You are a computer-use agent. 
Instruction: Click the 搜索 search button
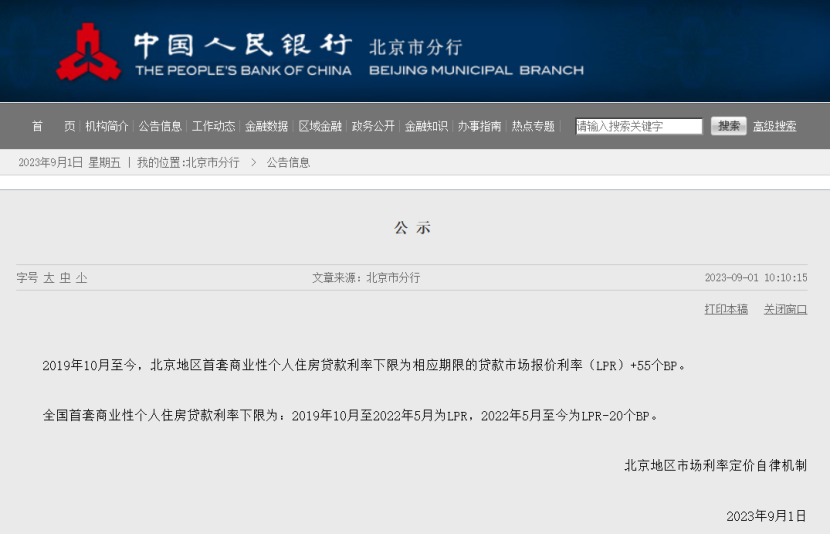click(728, 126)
